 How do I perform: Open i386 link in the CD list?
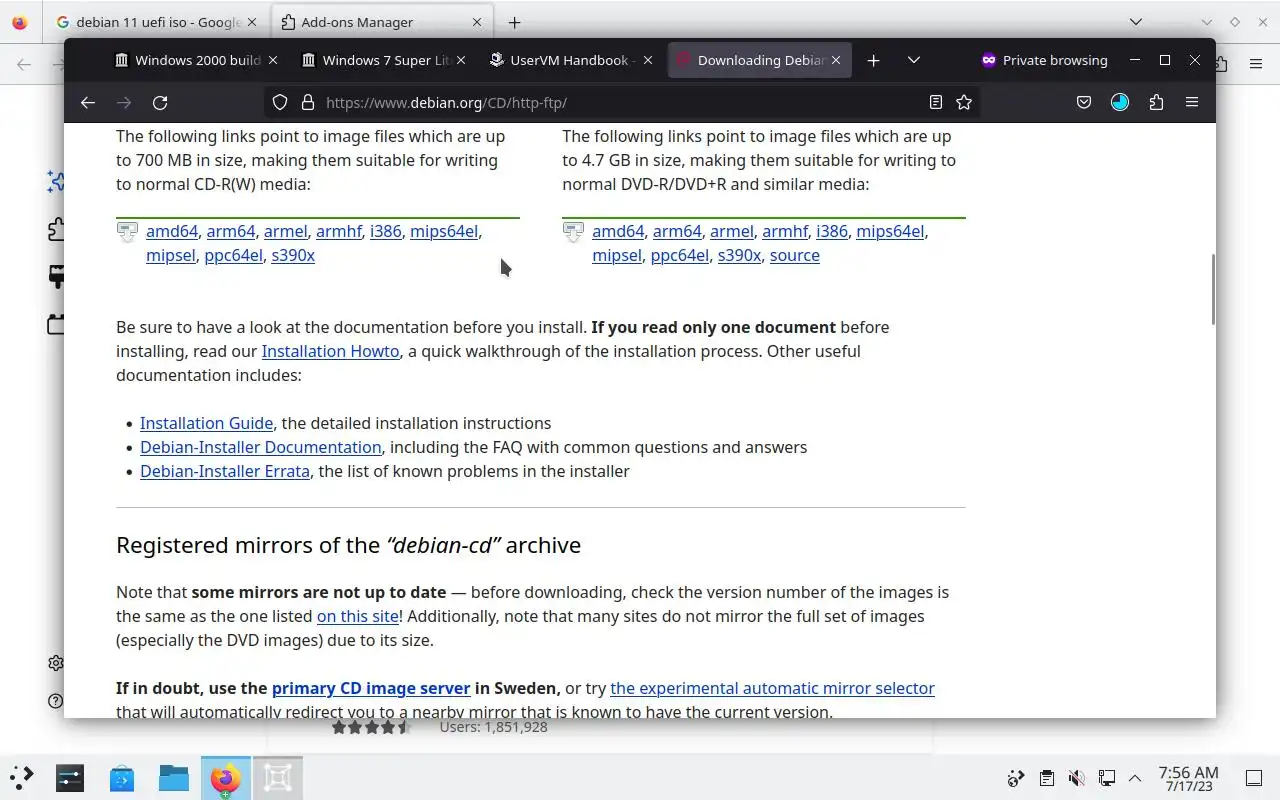(x=386, y=231)
